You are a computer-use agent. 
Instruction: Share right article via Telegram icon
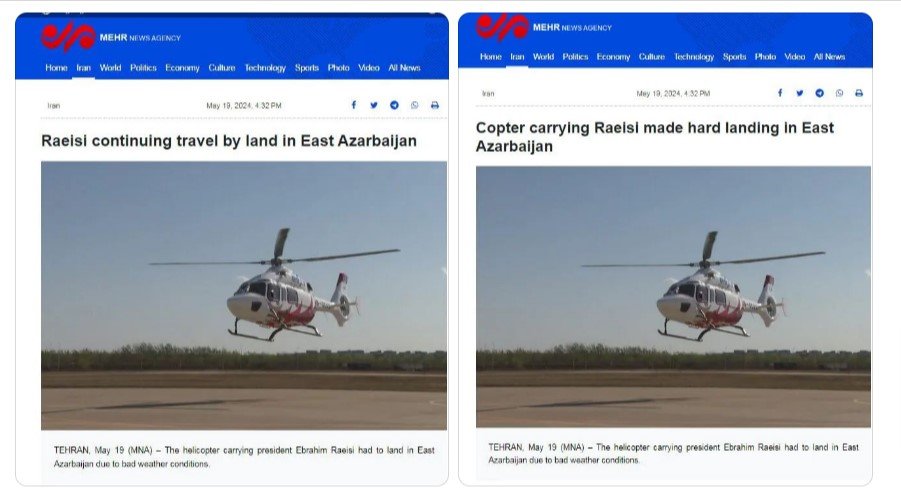[x=819, y=93]
